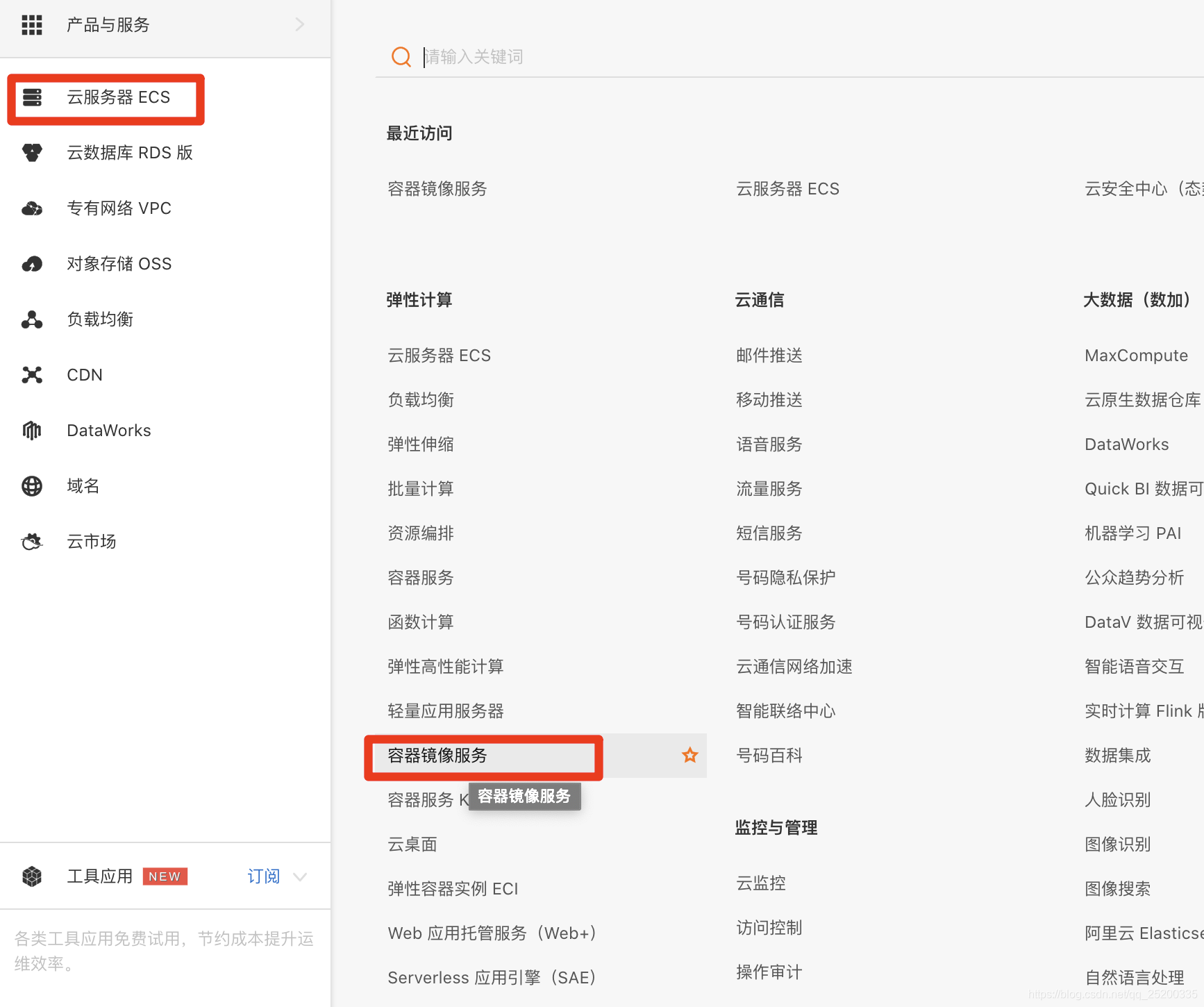
Task: Click the 工具应用 cube icon
Action: 32,876
